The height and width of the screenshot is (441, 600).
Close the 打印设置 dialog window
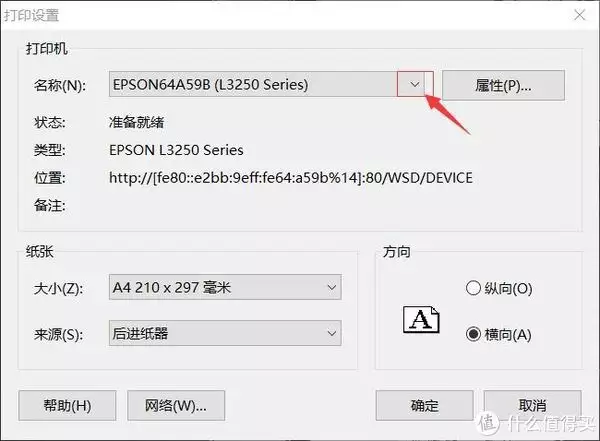pos(580,15)
